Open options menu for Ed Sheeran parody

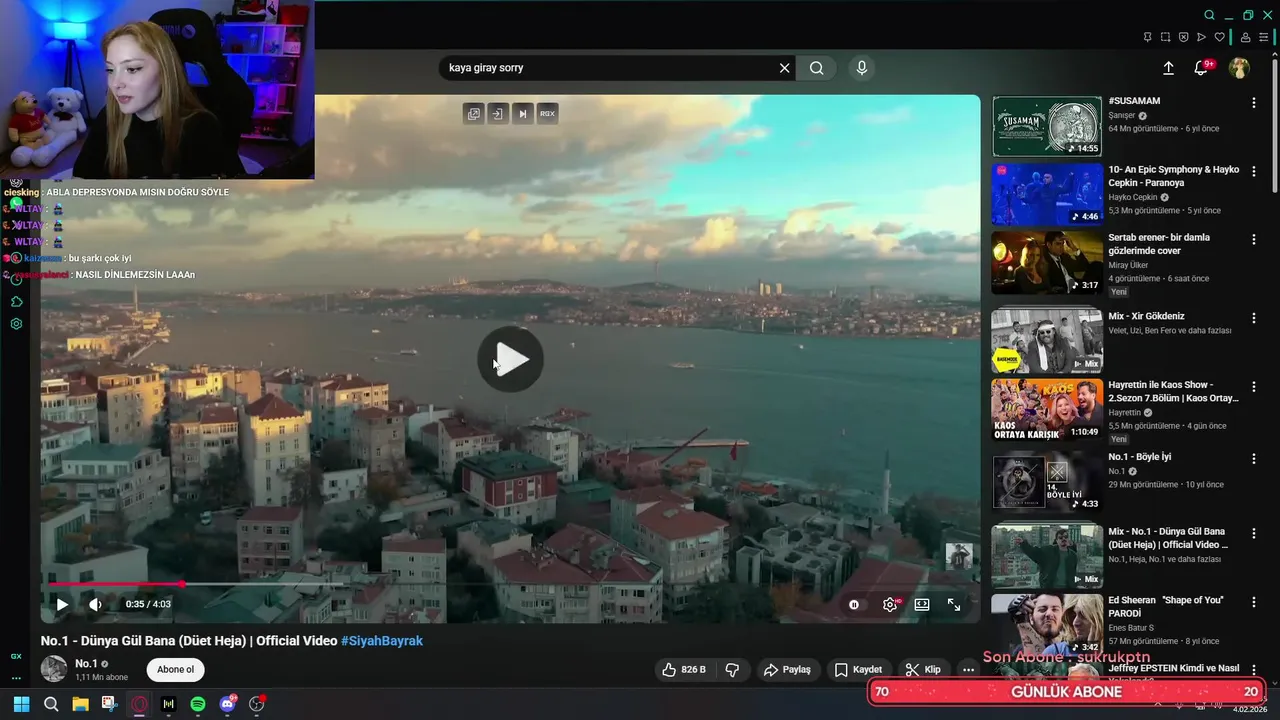[x=1254, y=602]
